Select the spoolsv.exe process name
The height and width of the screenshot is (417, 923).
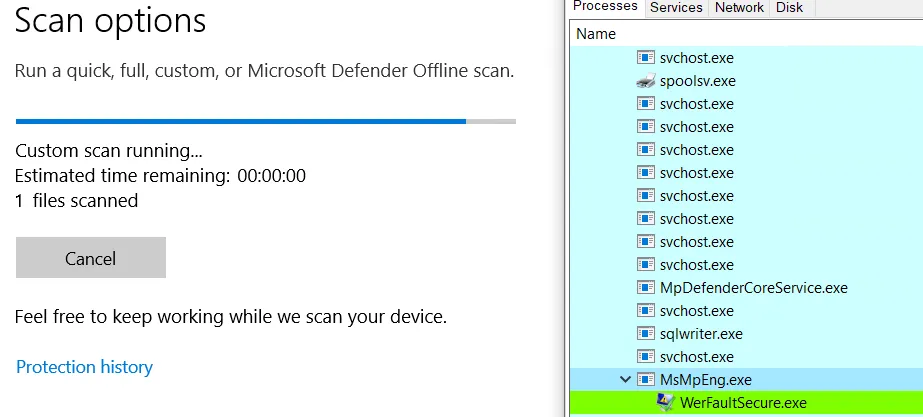(697, 81)
